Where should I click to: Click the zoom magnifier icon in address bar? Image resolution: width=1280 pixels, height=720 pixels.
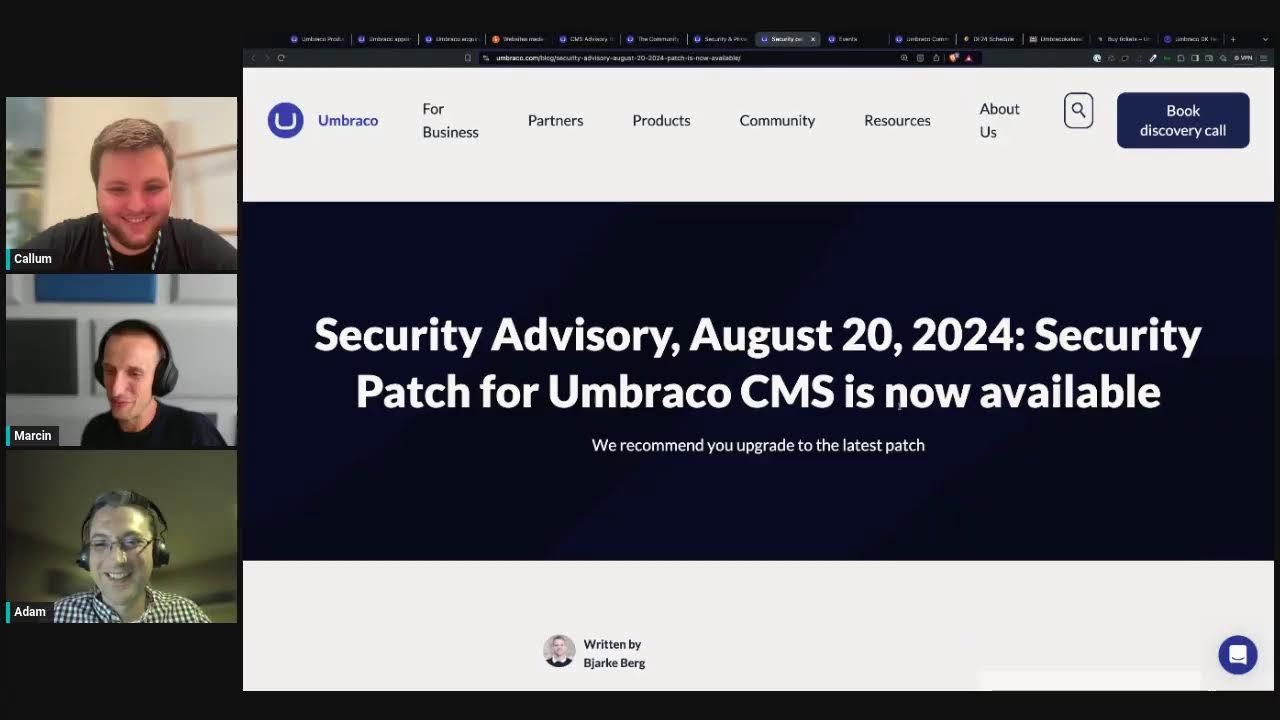[x=904, y=58]
